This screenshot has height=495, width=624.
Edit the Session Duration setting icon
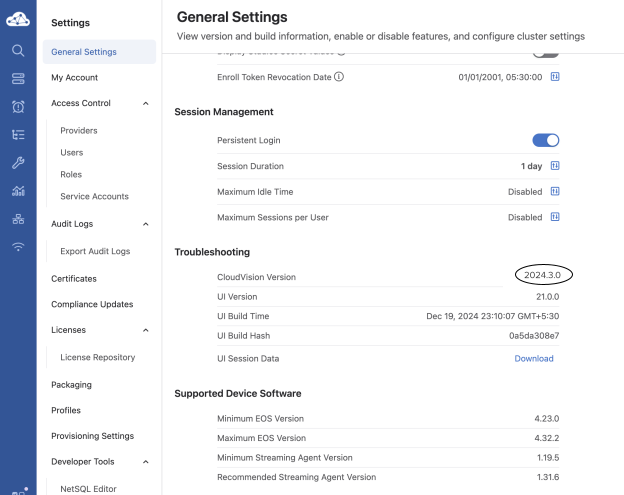(555, 166)
